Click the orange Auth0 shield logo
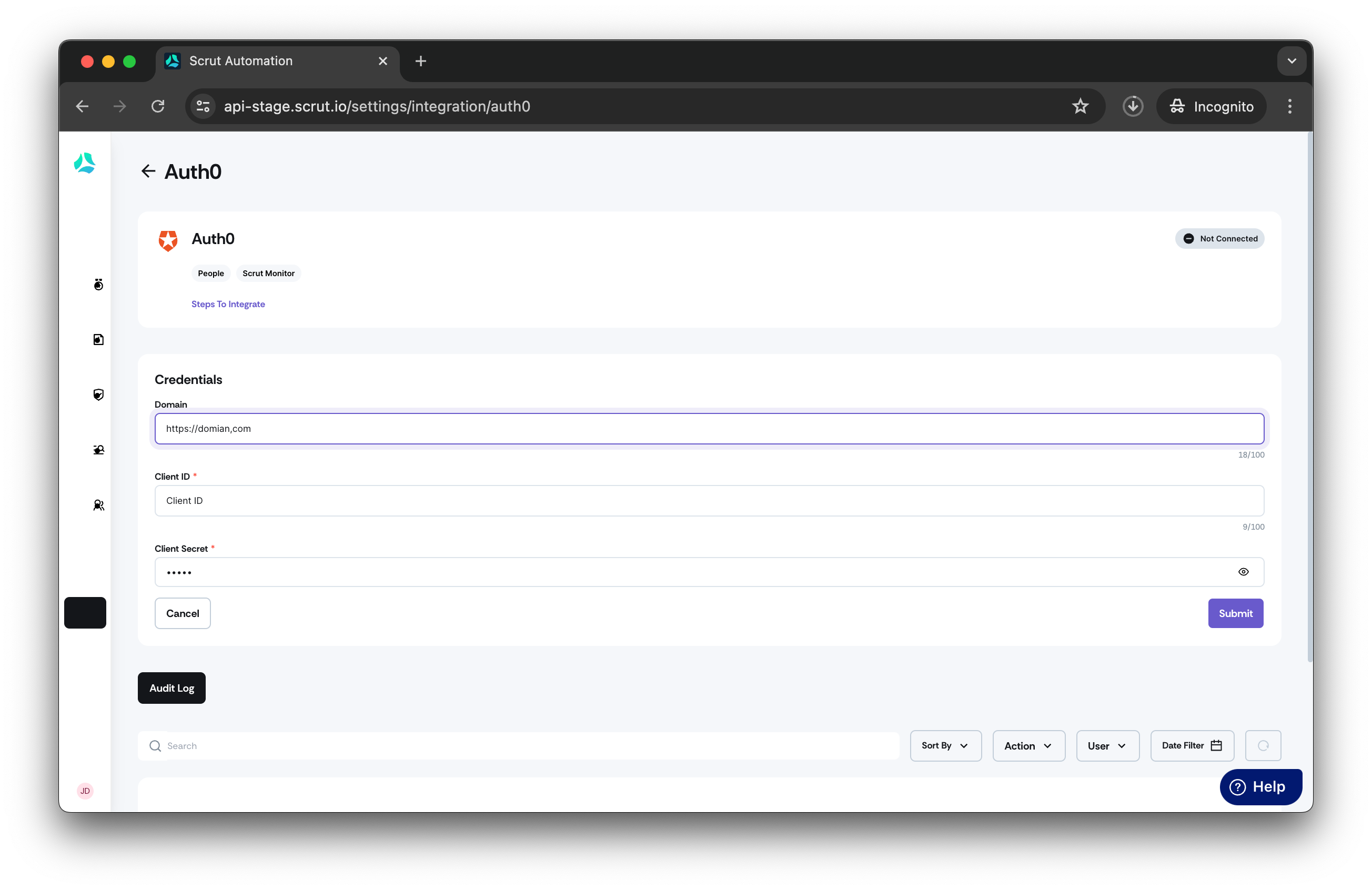Image resolution: width=1372 pixels, height=890 pixels. (x=168, y=240)
